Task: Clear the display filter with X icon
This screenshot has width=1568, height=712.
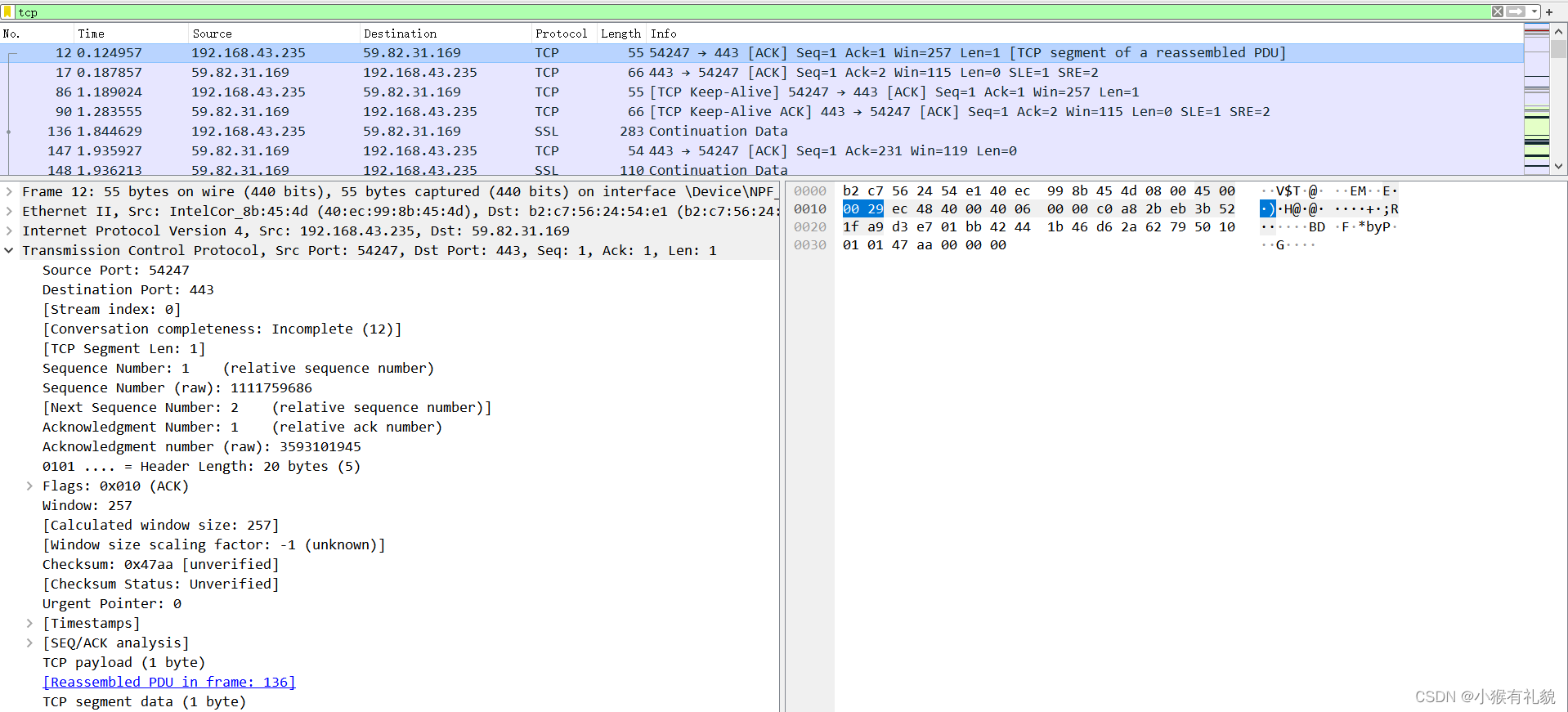Action: (1498, 11)
